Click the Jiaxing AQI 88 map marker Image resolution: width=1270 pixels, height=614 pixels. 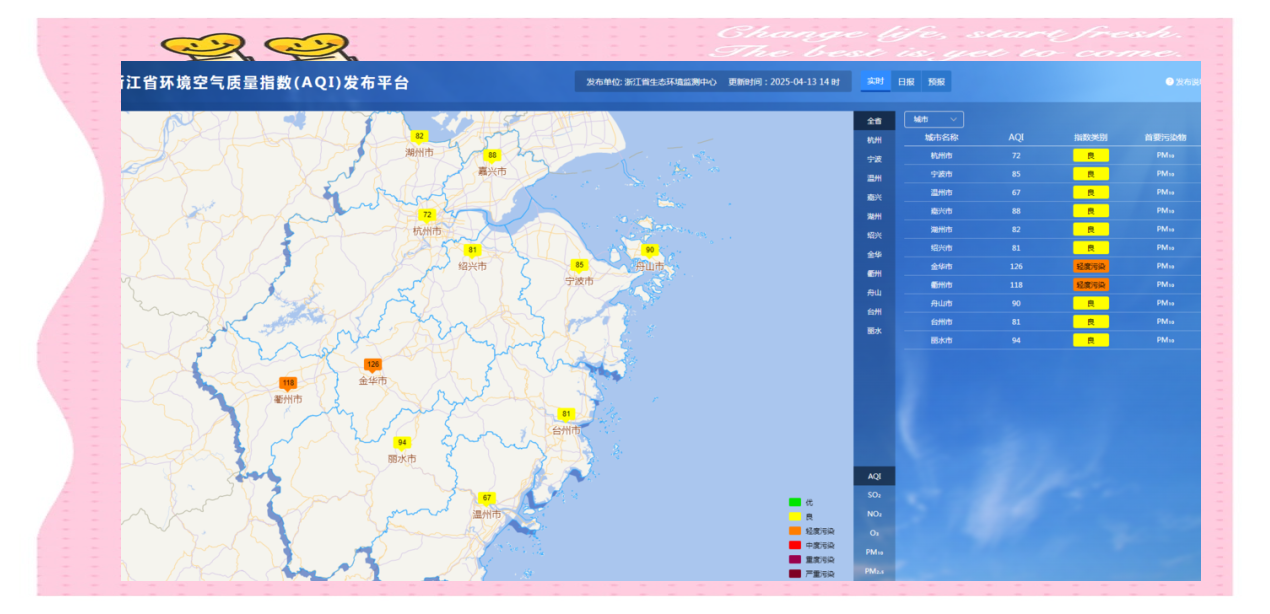tap(492, 155)
